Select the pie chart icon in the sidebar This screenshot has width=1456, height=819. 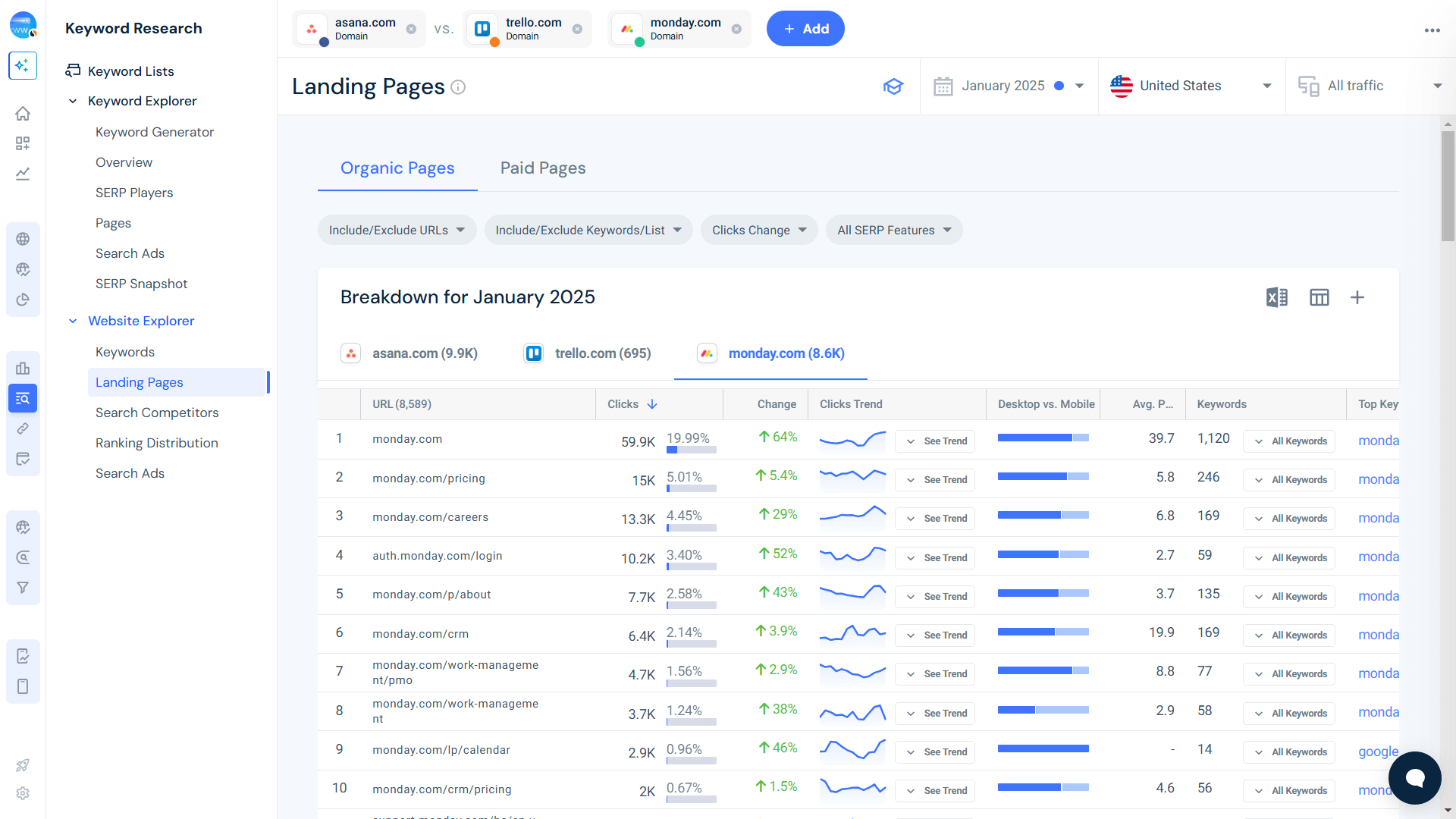pos(23,300)
